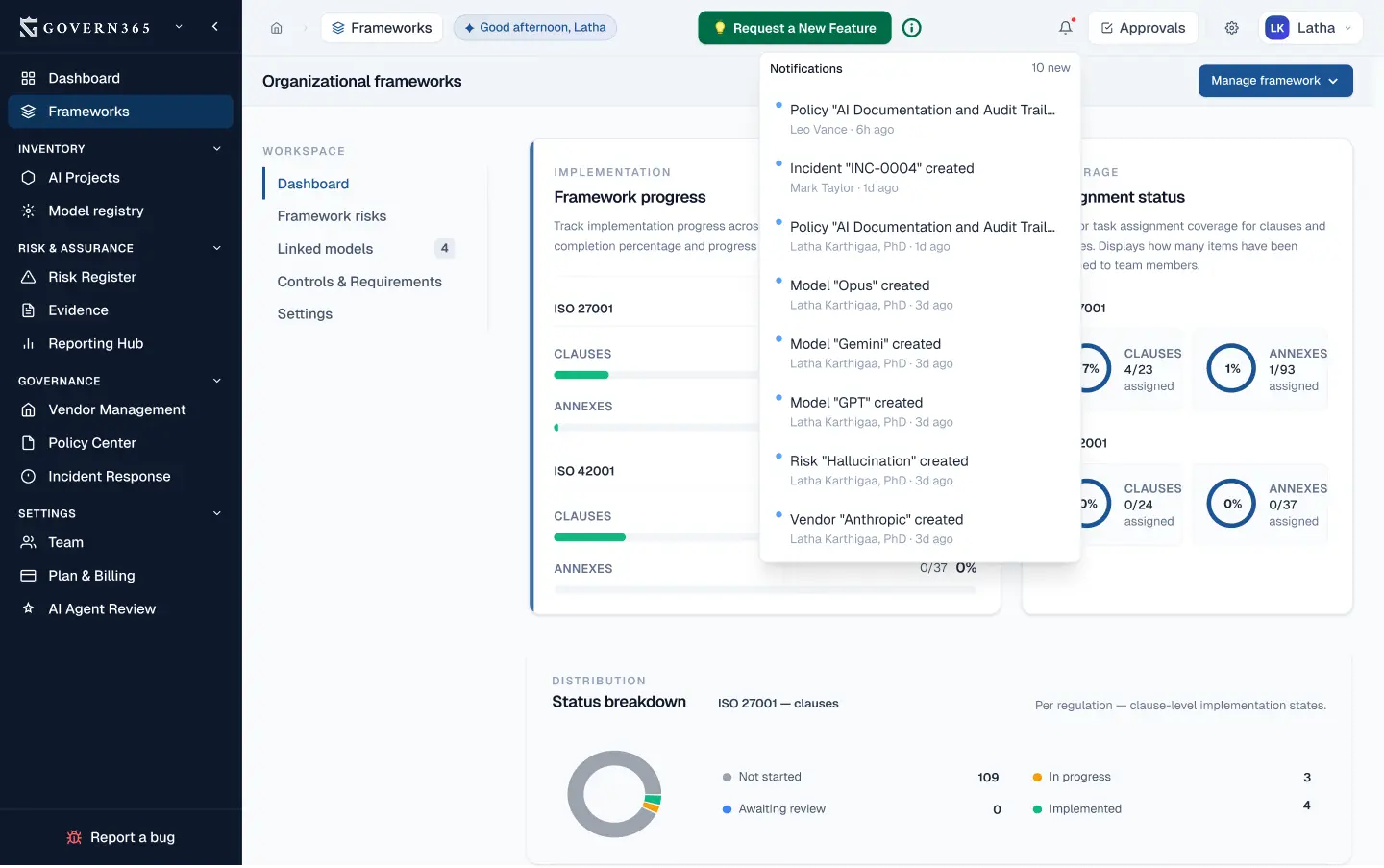The height and width of the screenshot is (868, 1384).
Task: Click the home breadcrumb icon
Action: click(x=277, y=28)
